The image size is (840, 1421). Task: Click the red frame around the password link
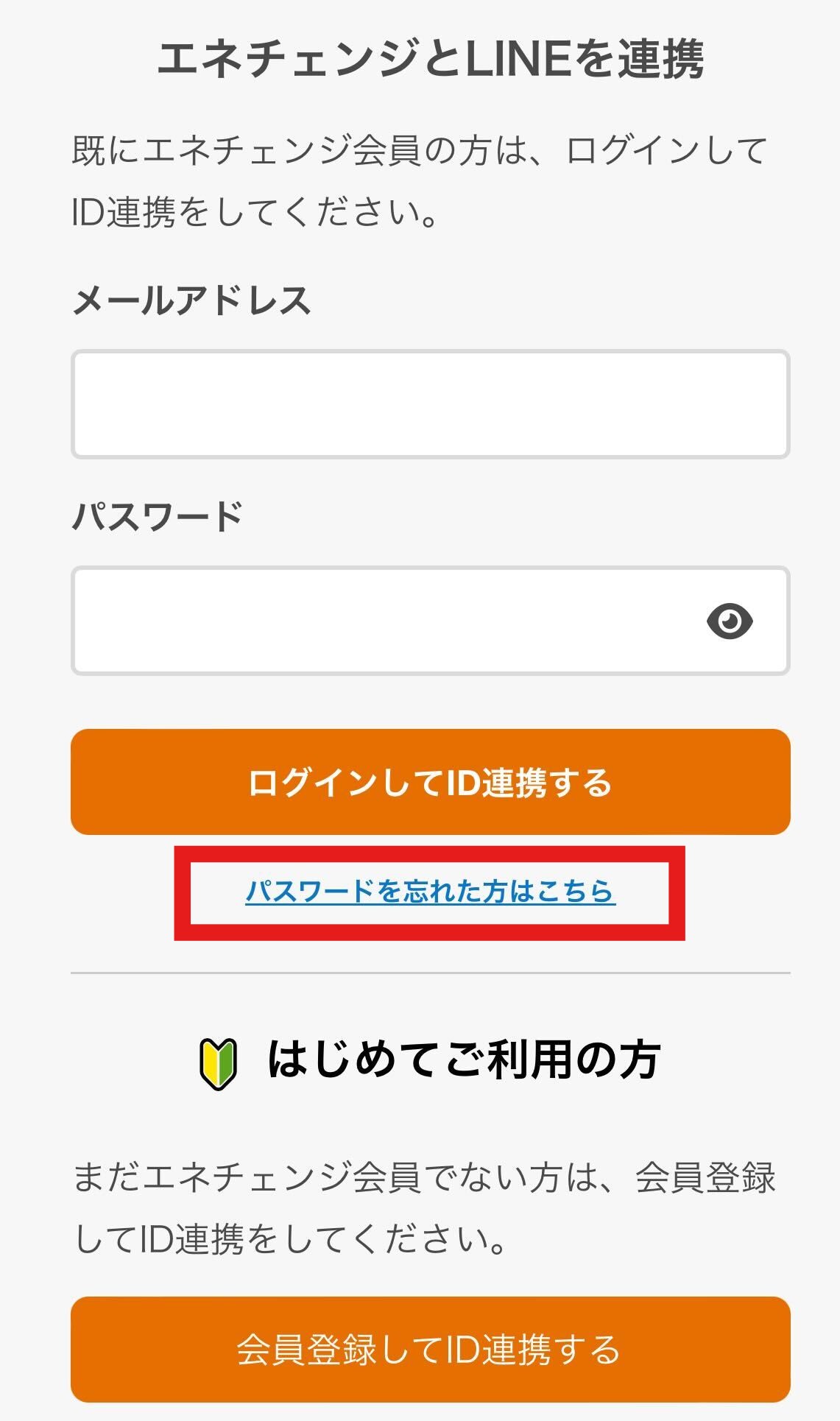(x=430, y=933)
